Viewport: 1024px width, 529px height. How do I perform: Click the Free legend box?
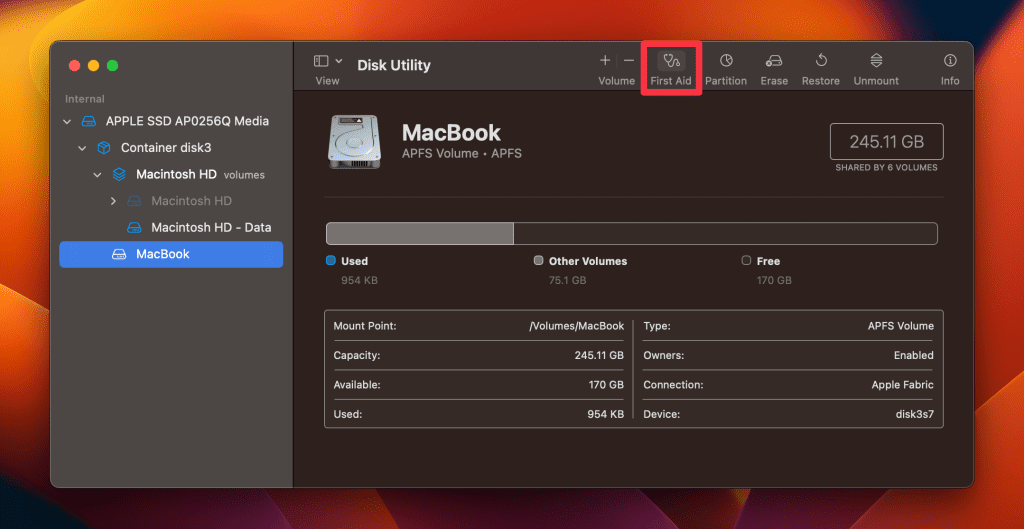pos(746,260)
